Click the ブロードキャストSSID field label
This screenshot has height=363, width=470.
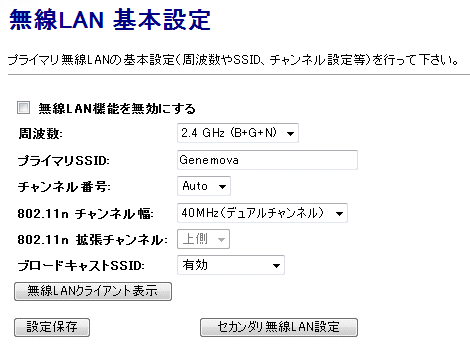tap(81, 266)
